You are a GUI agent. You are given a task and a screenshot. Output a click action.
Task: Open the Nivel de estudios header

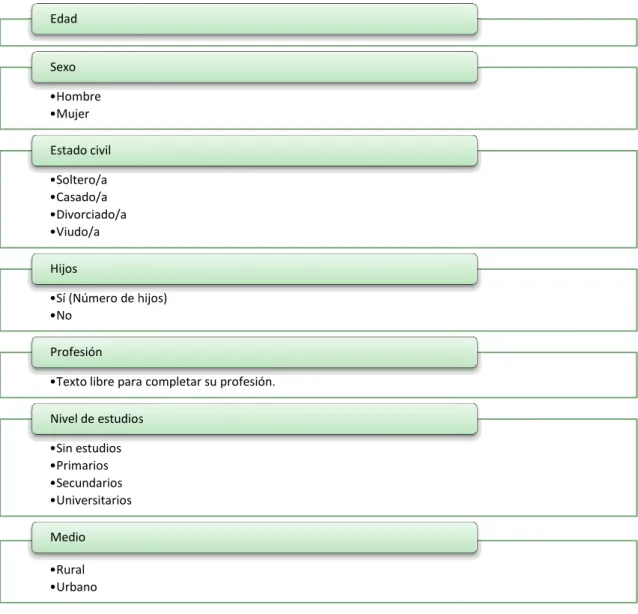[254, 419]
